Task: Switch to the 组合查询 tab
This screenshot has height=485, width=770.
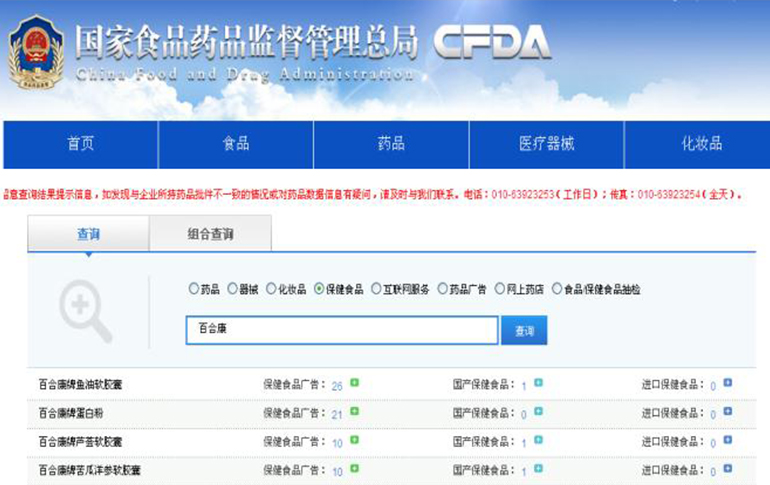Action: 210,234
